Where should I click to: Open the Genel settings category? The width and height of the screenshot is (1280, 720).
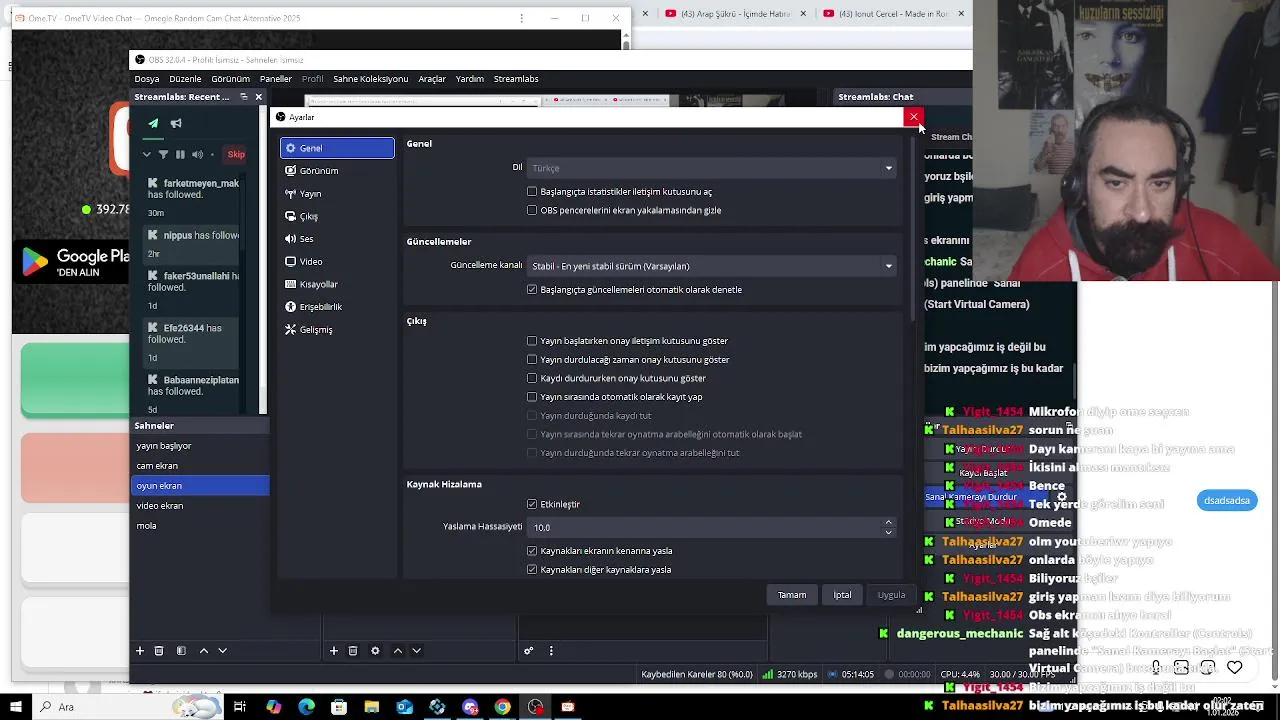click(337, 148)
